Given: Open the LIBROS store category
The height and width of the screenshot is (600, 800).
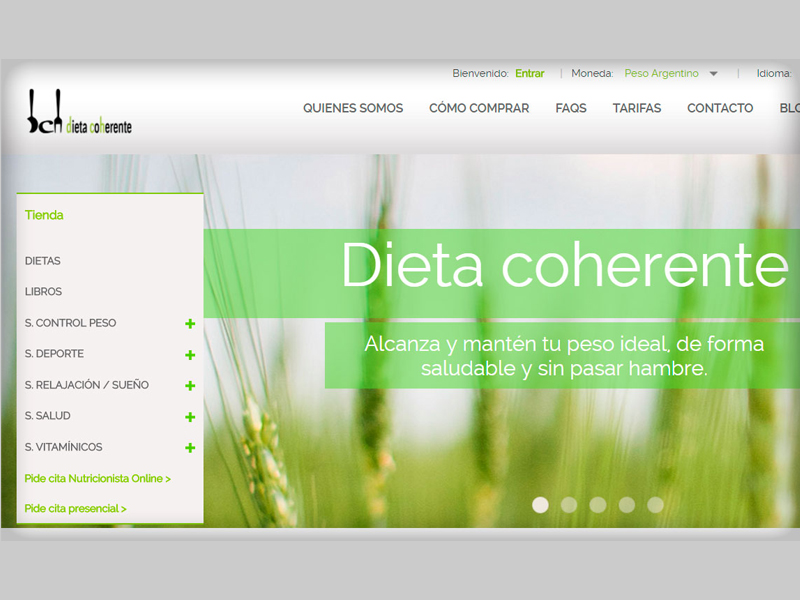Looking at the screenshot, I should pos(43,291).
